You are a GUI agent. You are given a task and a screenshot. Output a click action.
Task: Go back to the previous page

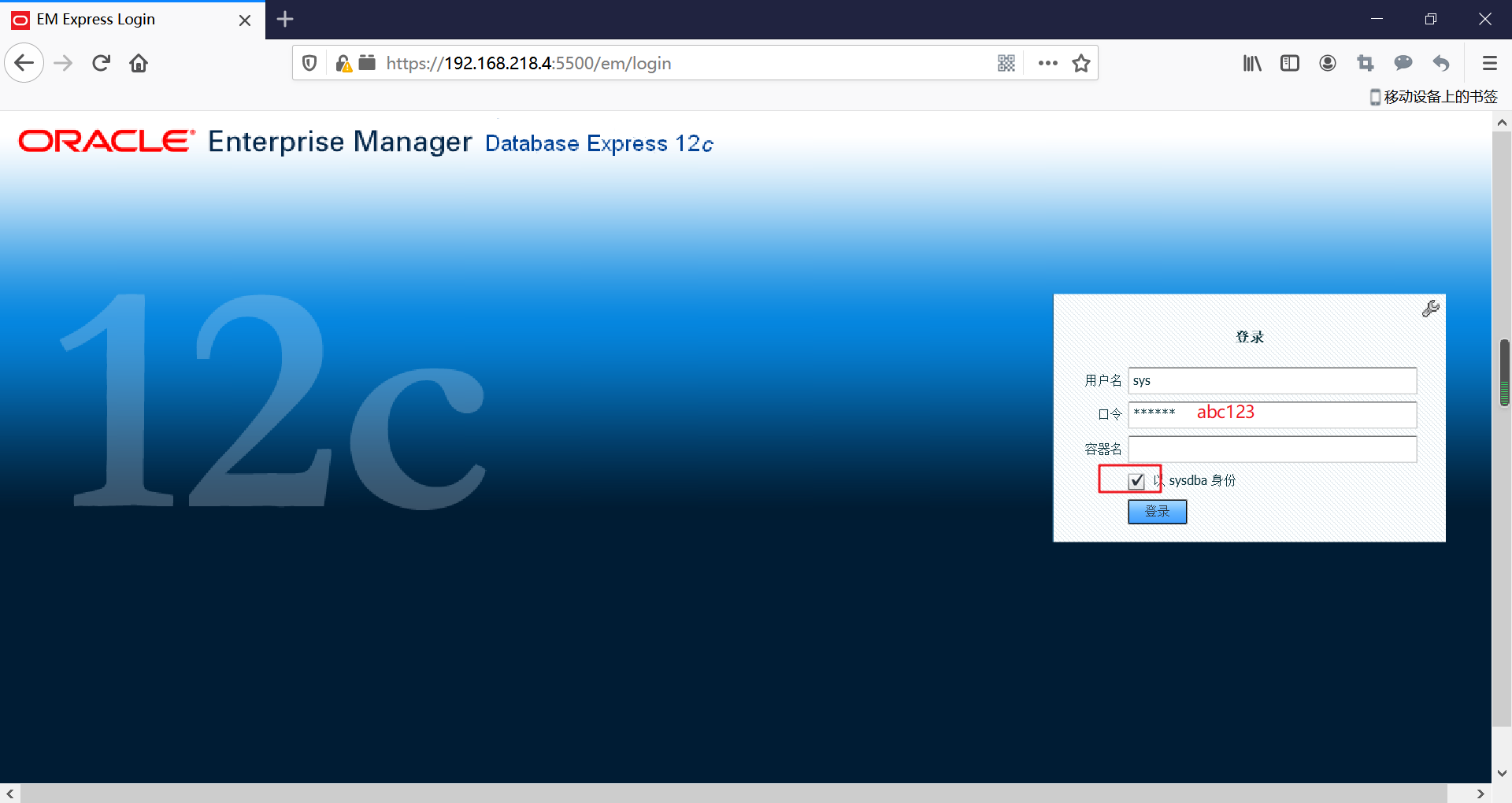click(24, 63)
